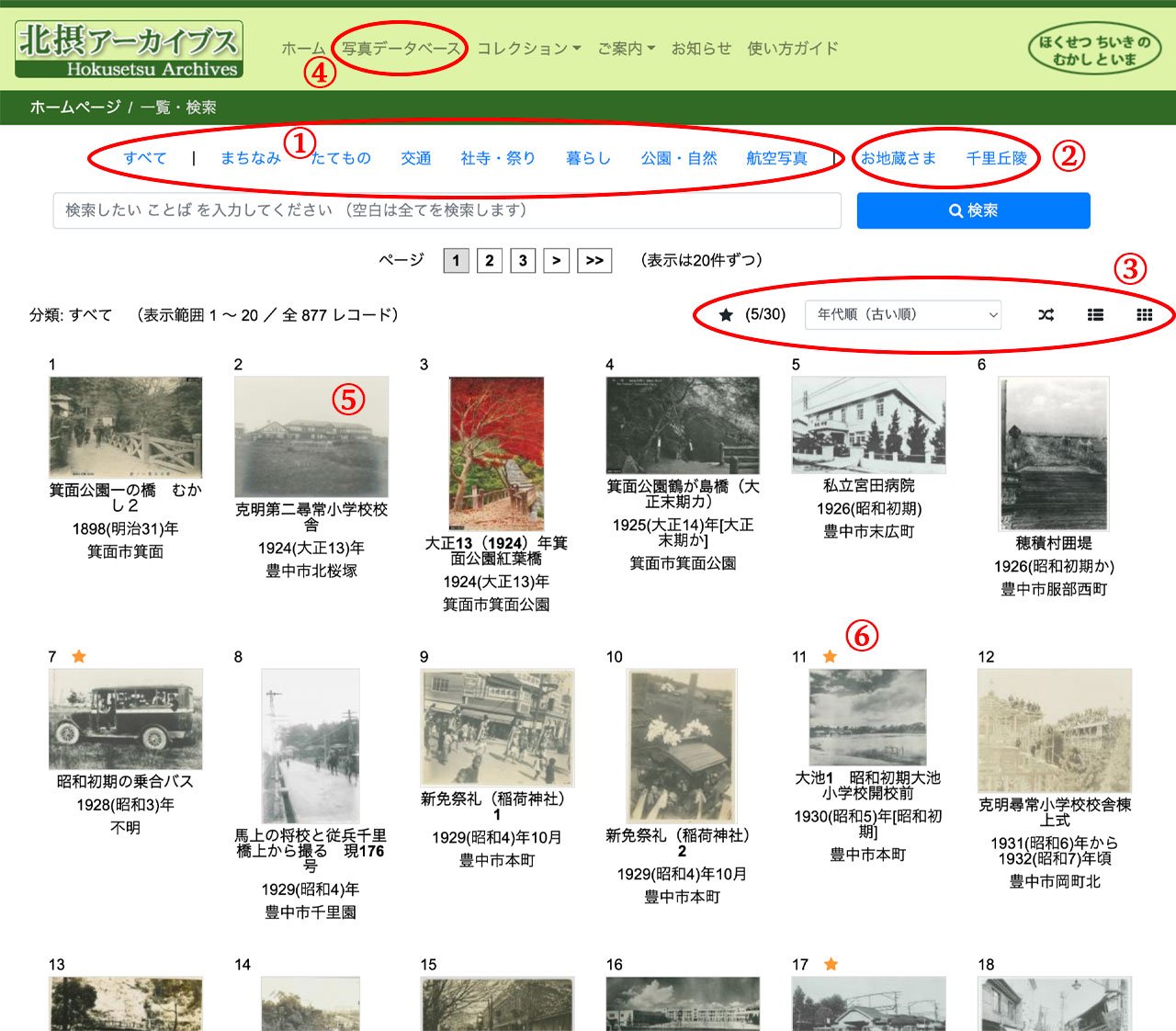This screenshot has width=1176, height=1031.
Task: Click the Hokusetsu Archives logo
Action: pos(130,50)
